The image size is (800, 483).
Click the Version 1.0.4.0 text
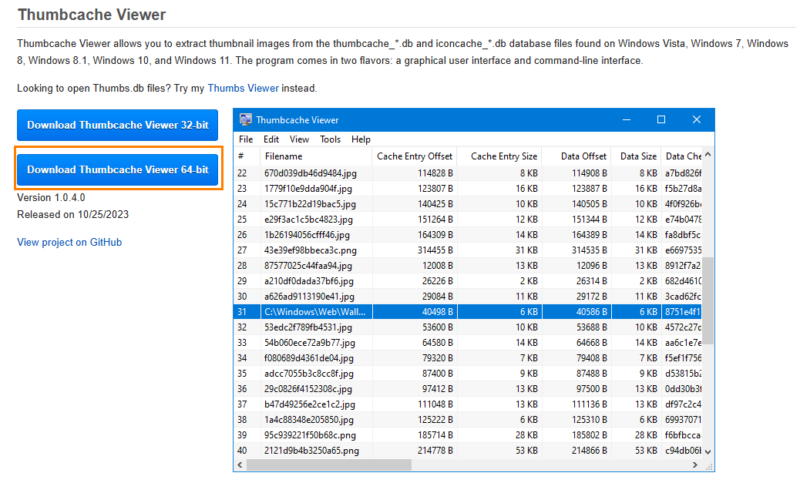point(51,197)
